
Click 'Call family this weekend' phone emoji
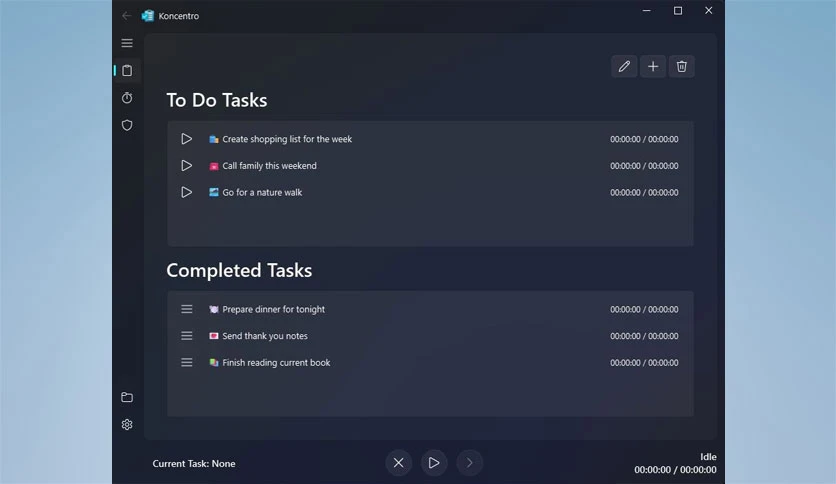click(214, 166)
